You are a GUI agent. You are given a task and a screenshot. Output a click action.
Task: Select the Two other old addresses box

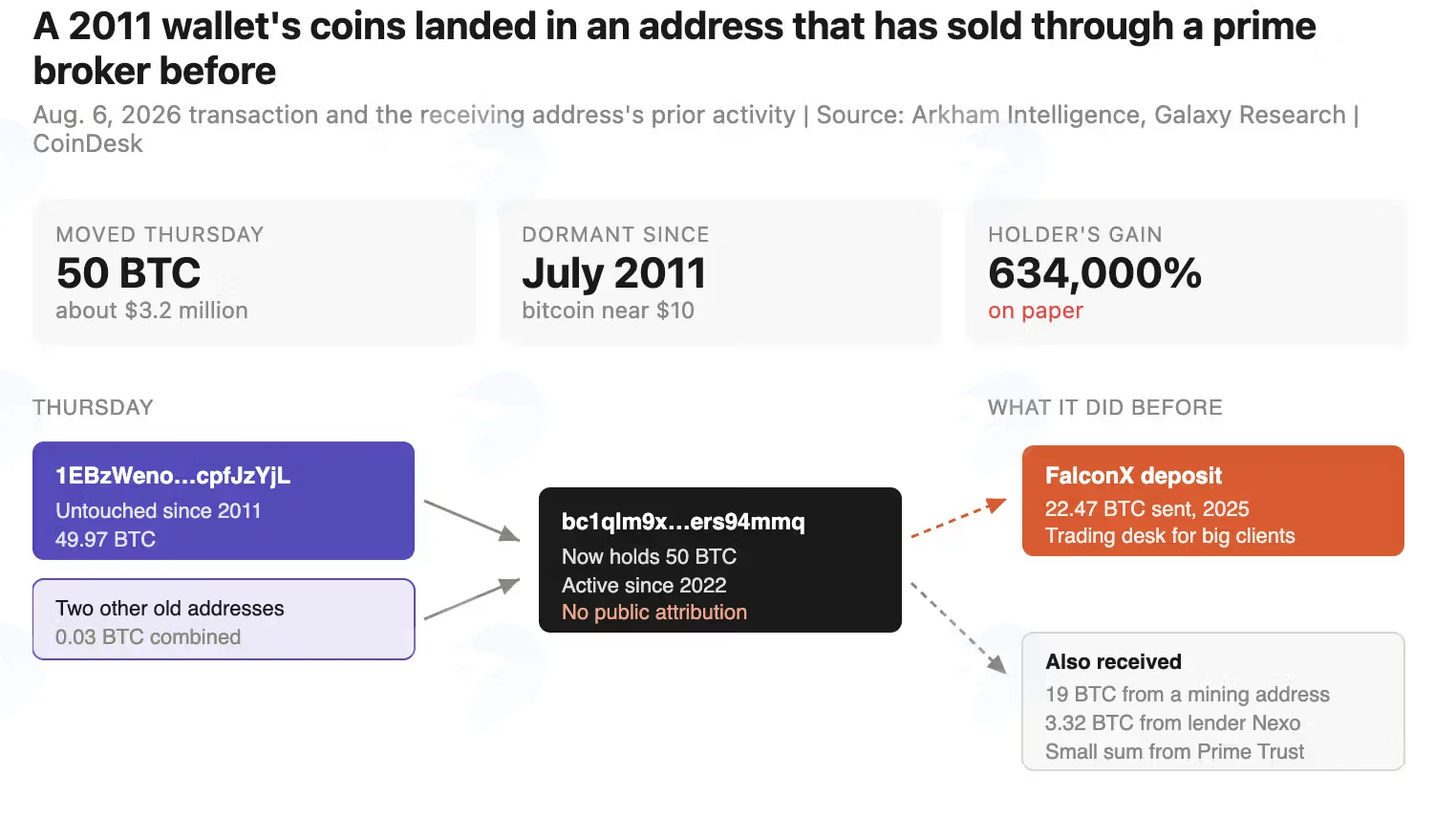(x=224, y=619)
